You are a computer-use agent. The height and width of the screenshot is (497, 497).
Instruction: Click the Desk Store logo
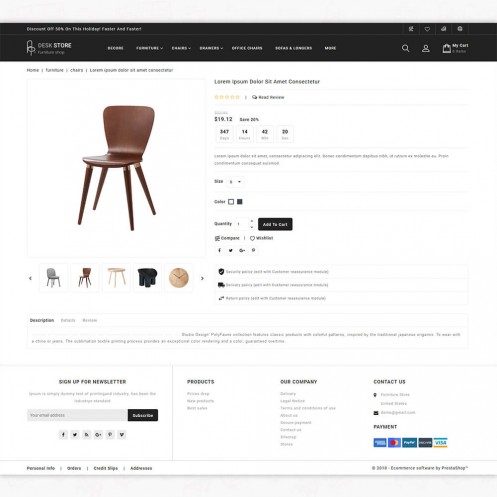(x=49, y=48)
